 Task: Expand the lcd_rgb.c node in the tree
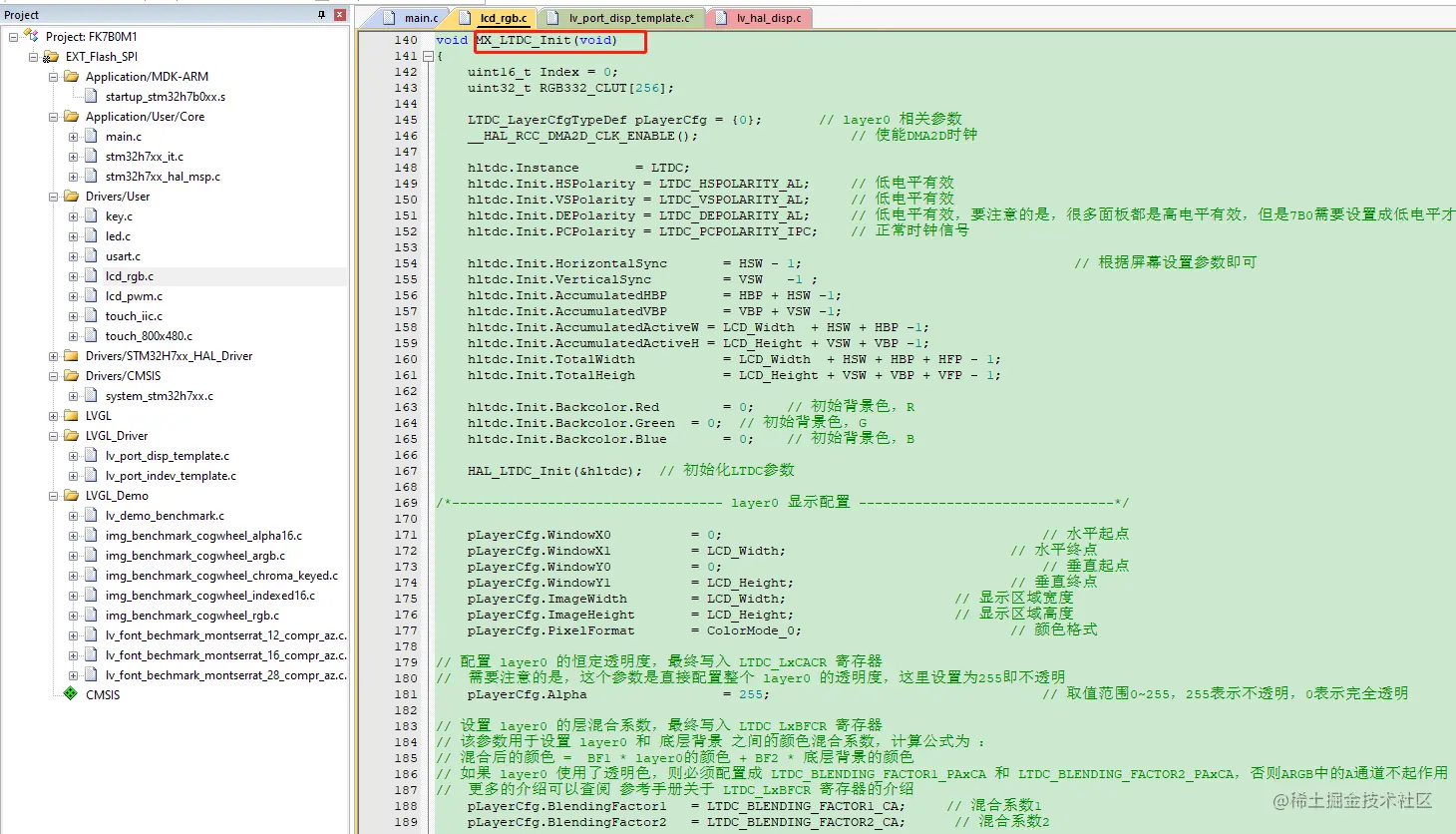click(x=73, y=276)
